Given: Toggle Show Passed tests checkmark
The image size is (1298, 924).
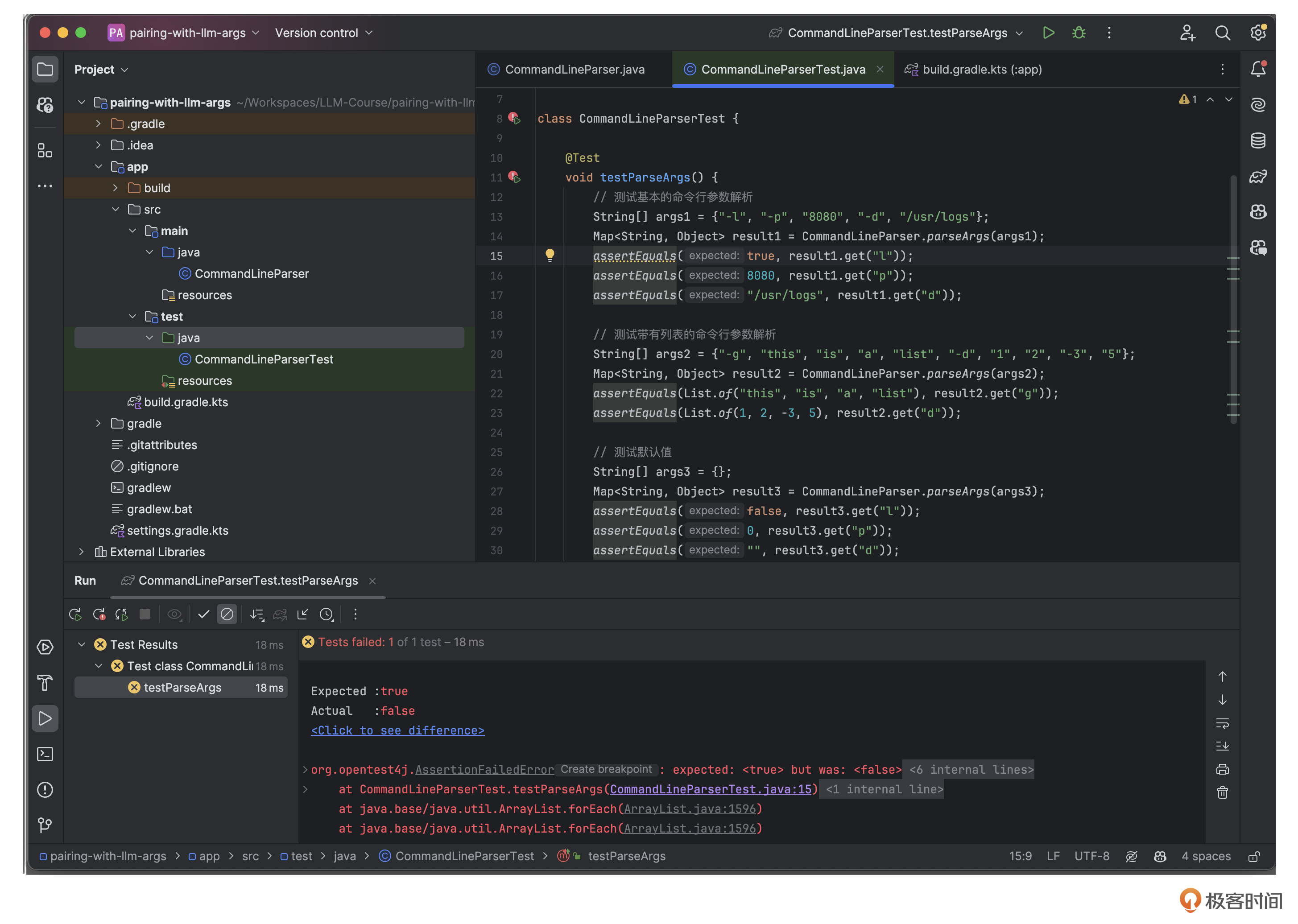Looking at the screenshot, I should point(203,615).
